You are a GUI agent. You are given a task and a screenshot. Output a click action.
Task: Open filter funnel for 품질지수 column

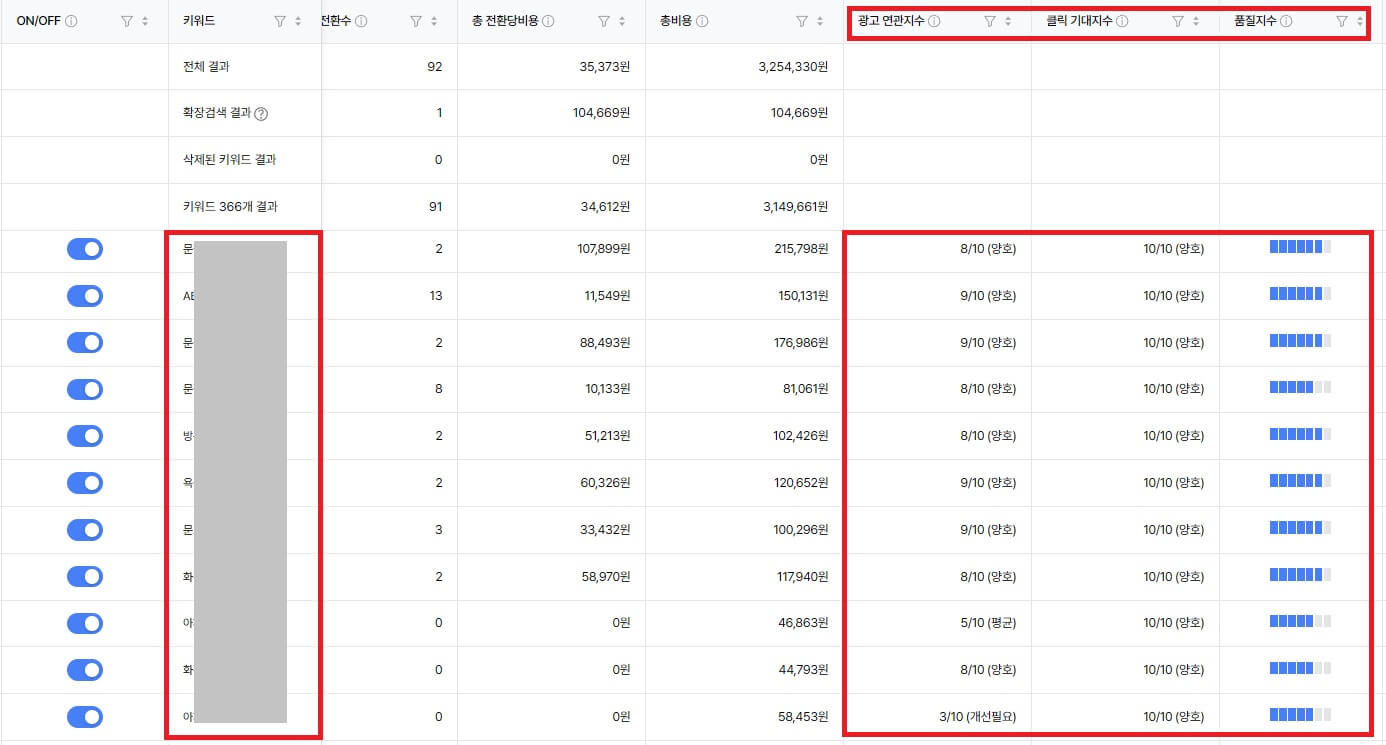point(1342,21)
